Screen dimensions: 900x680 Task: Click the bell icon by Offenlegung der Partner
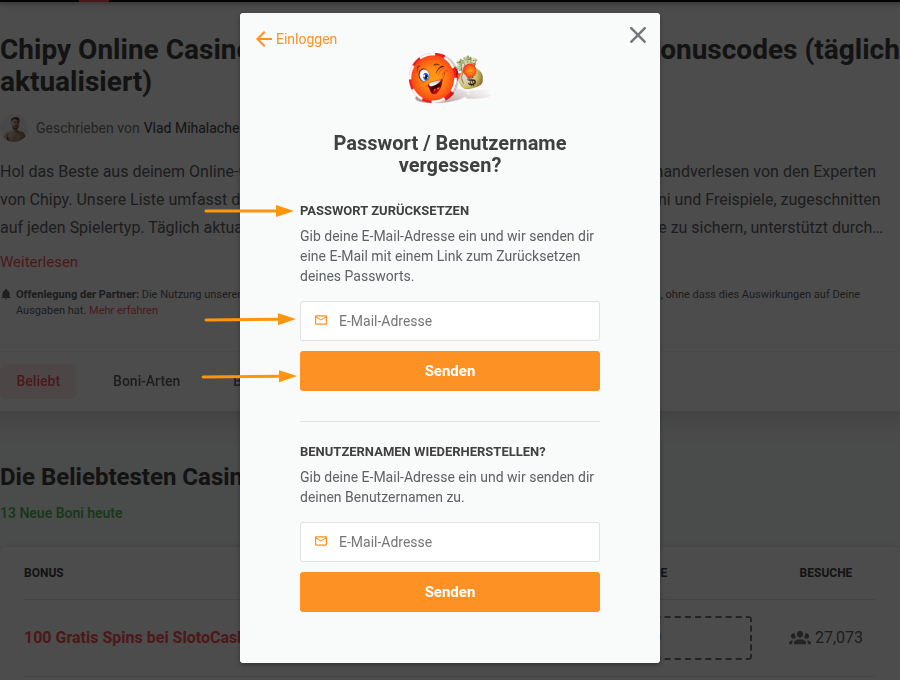(6, 294)
